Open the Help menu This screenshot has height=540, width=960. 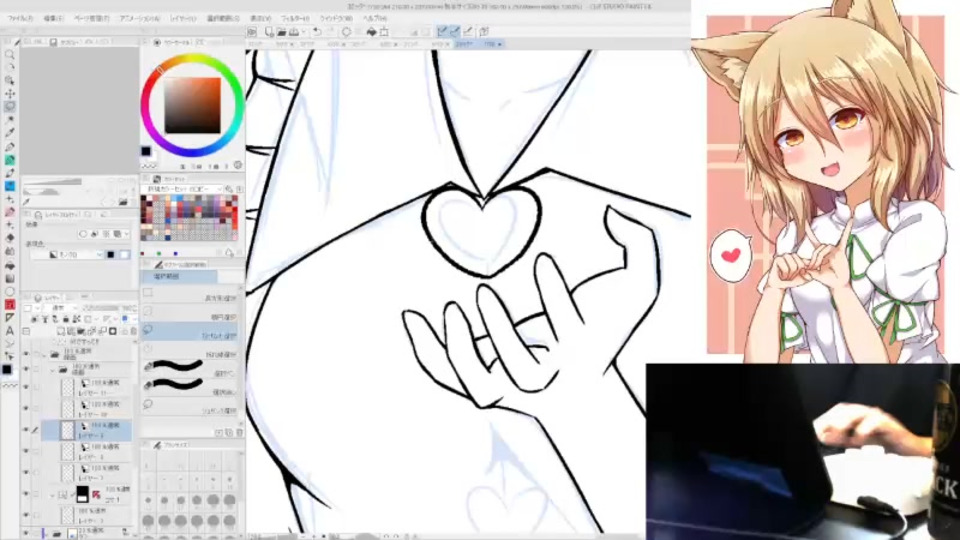pos(375,18)
